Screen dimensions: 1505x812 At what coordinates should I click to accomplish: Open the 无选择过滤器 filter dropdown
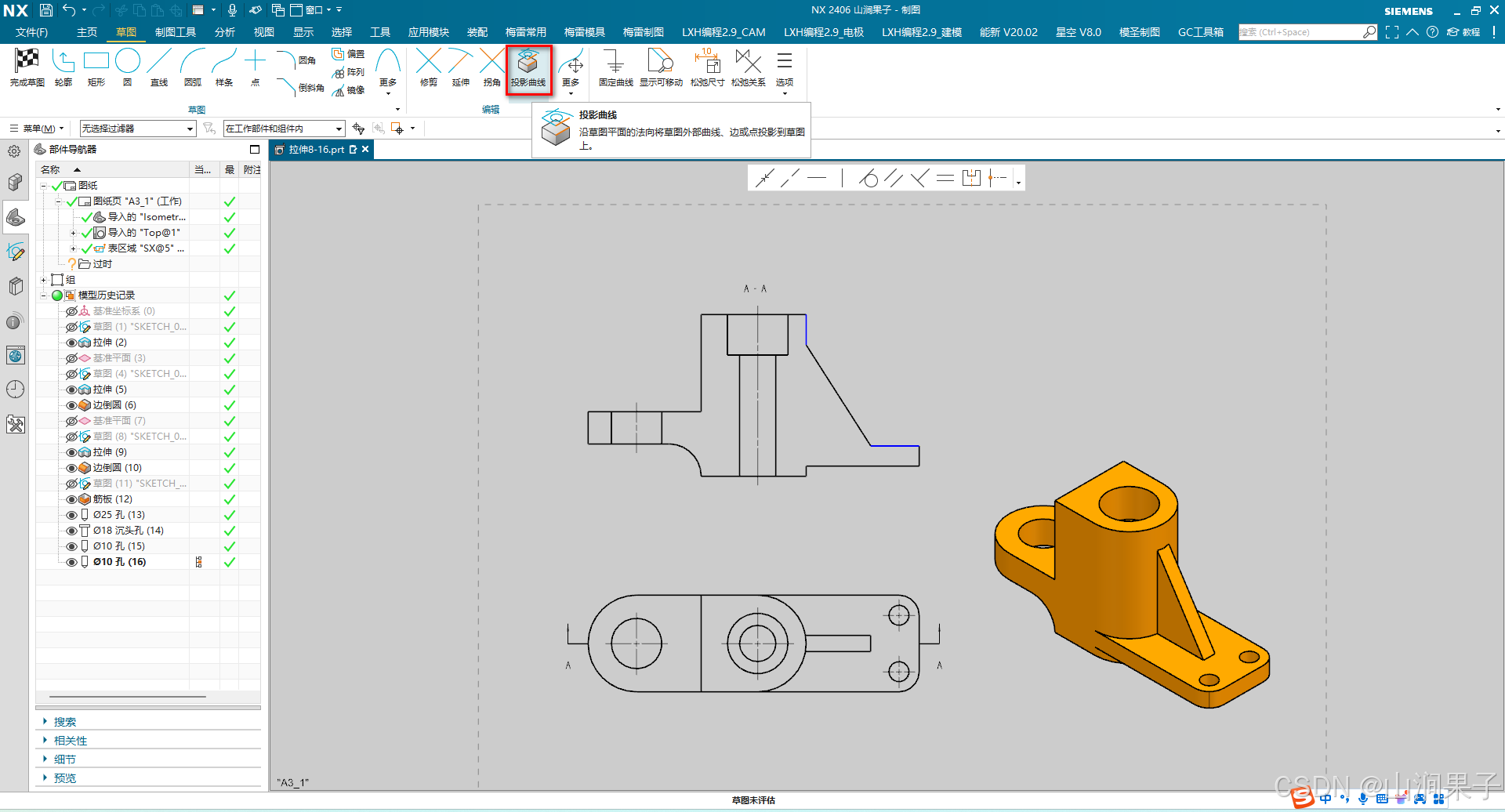pyautogui.click(x=138, y=129)
